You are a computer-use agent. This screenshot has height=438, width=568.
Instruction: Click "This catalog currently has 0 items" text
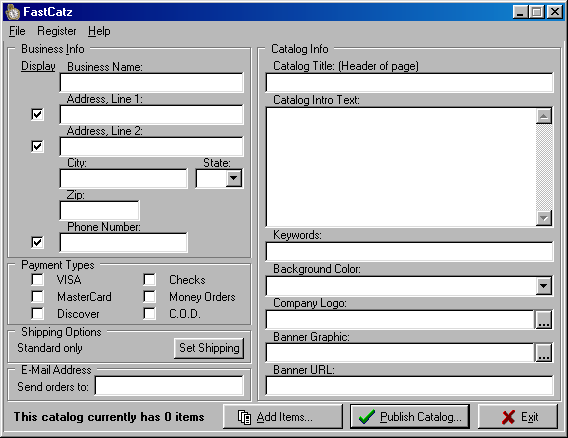click(x=109, y=417)
